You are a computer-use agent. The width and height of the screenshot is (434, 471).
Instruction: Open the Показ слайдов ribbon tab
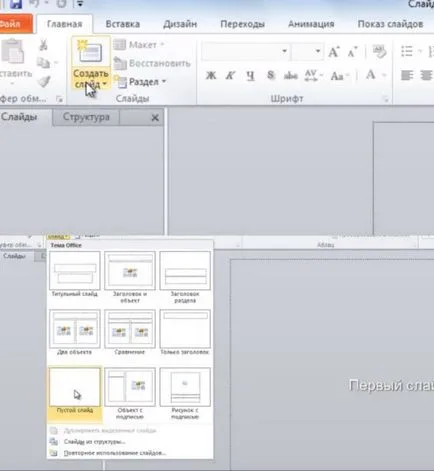[390, 24]
